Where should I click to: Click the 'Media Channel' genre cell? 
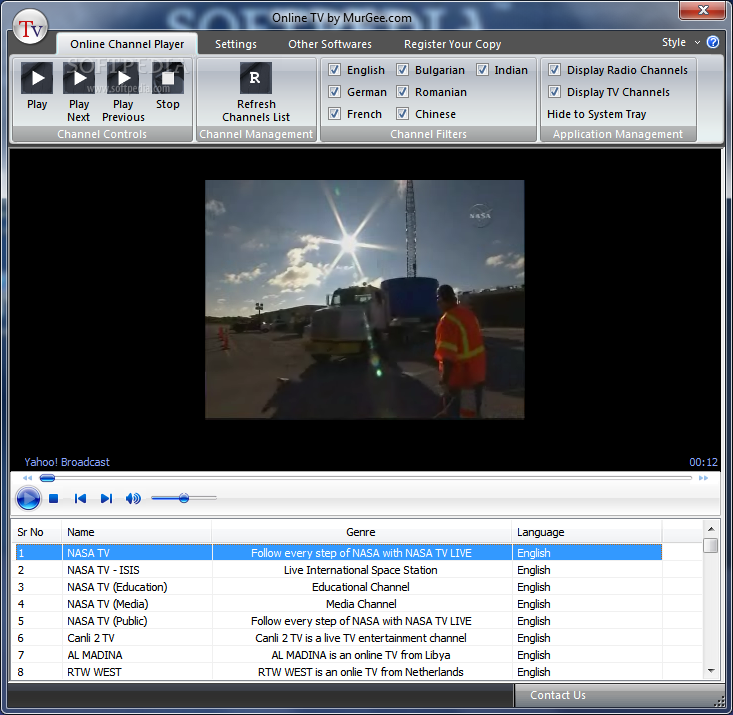[361, 604]
